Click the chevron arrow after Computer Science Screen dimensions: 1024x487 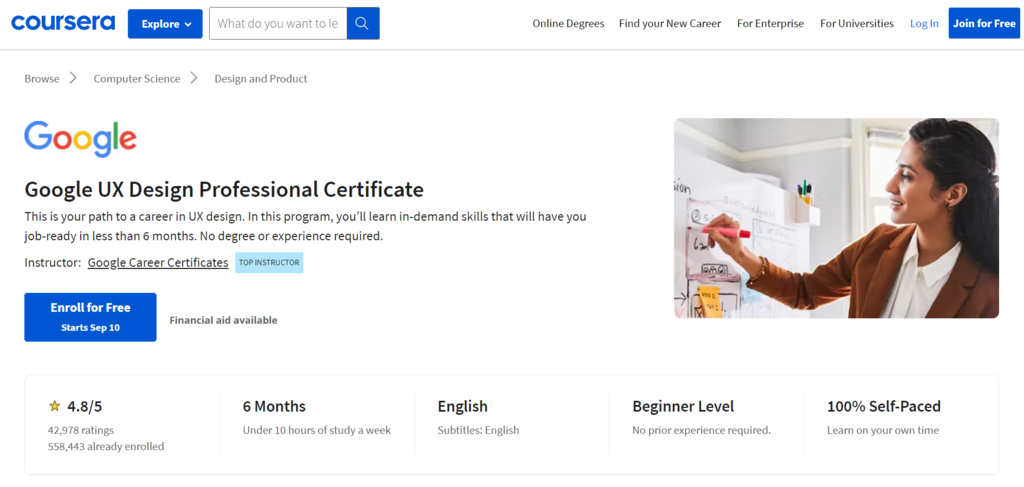tap(194, 78)
